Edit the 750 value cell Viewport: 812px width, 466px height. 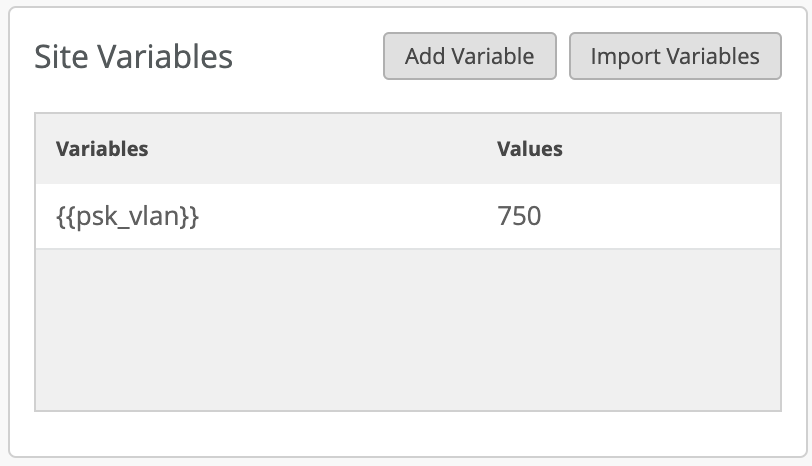[x=519, y=216]
